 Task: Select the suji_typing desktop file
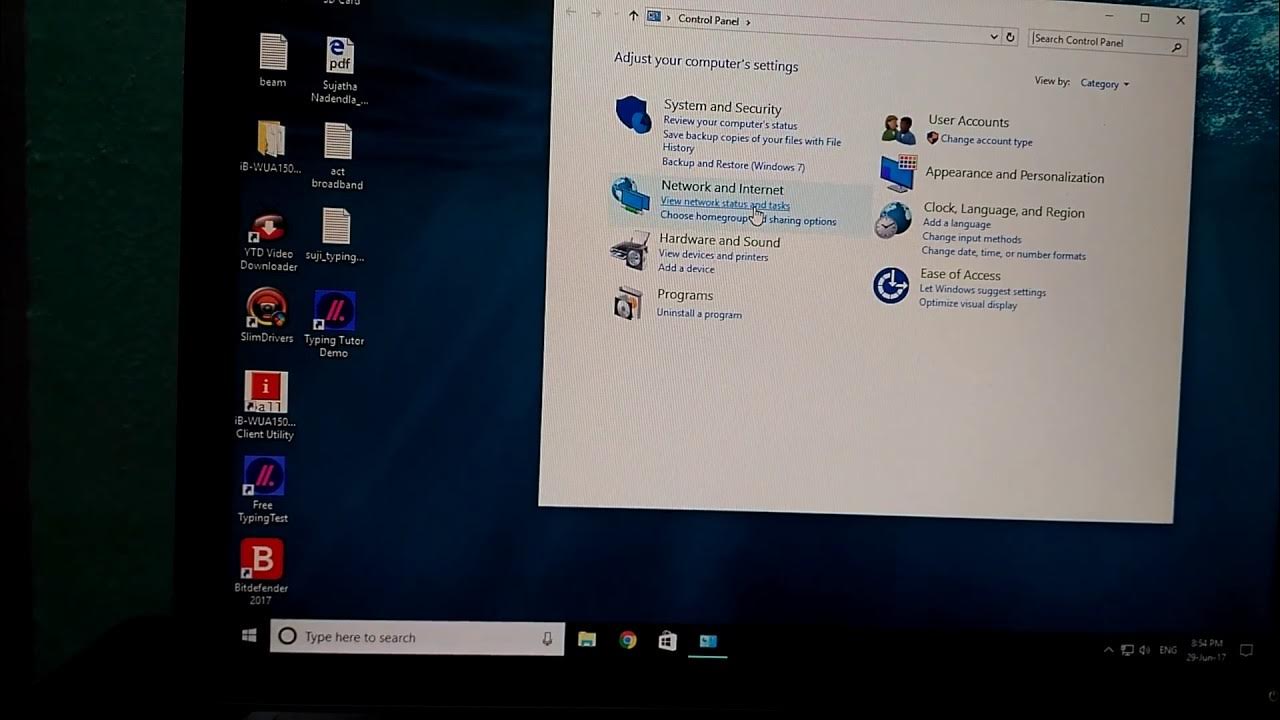(335, 235)
